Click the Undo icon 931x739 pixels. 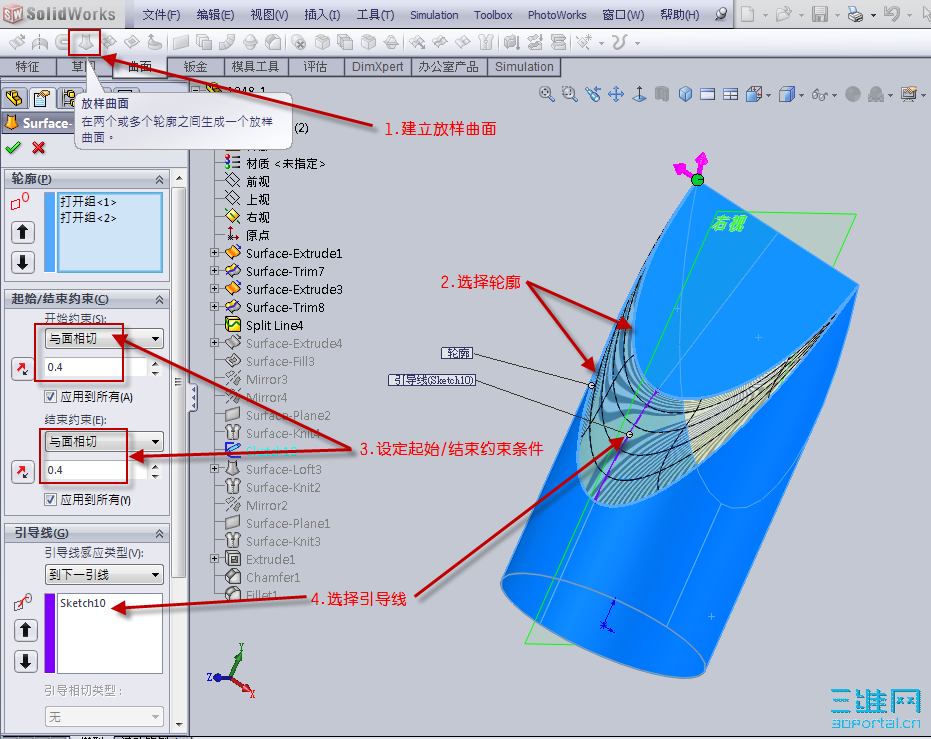tap(891, 14)
